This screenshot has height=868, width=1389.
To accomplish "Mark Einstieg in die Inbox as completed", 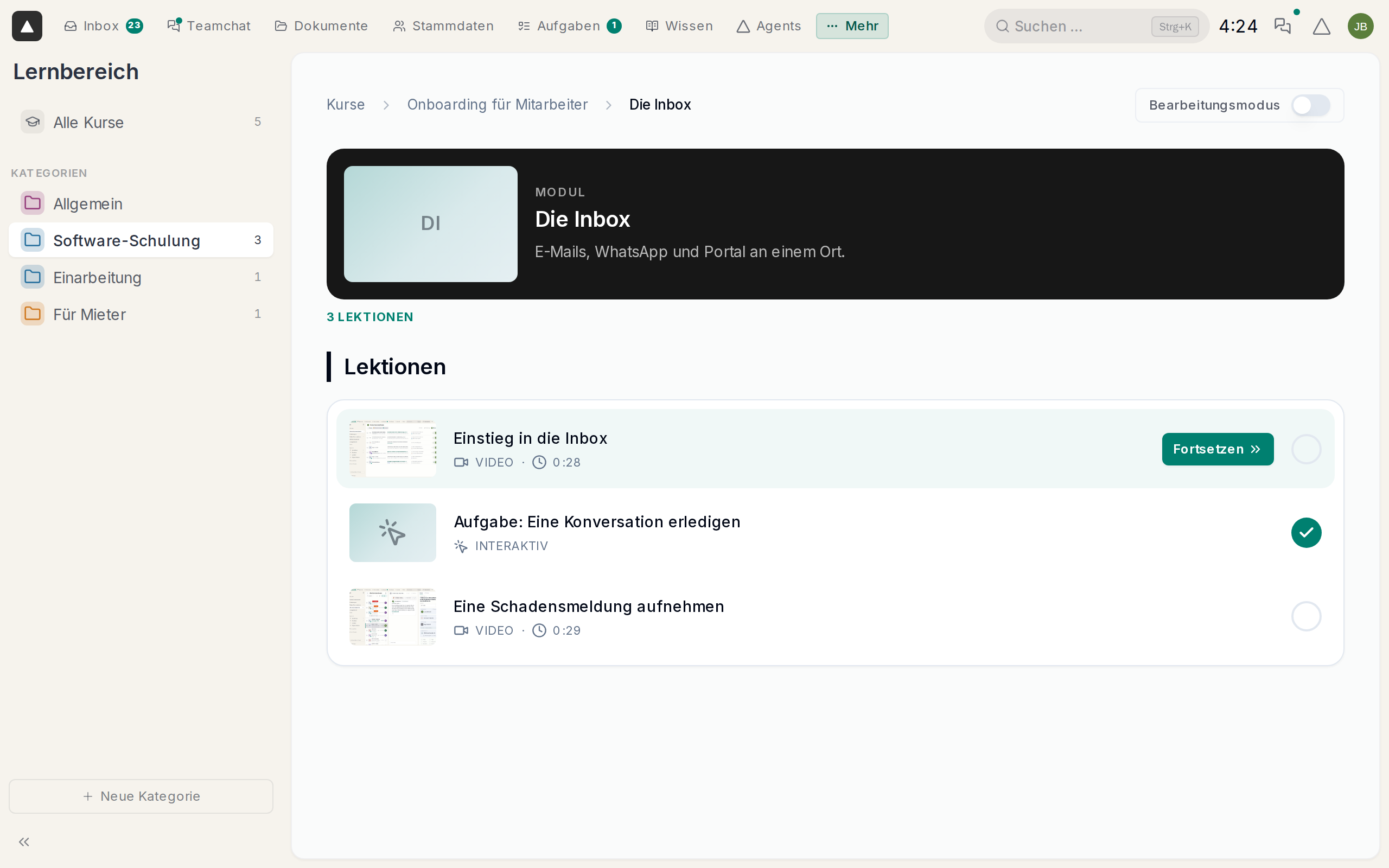I will (1306, 449).
